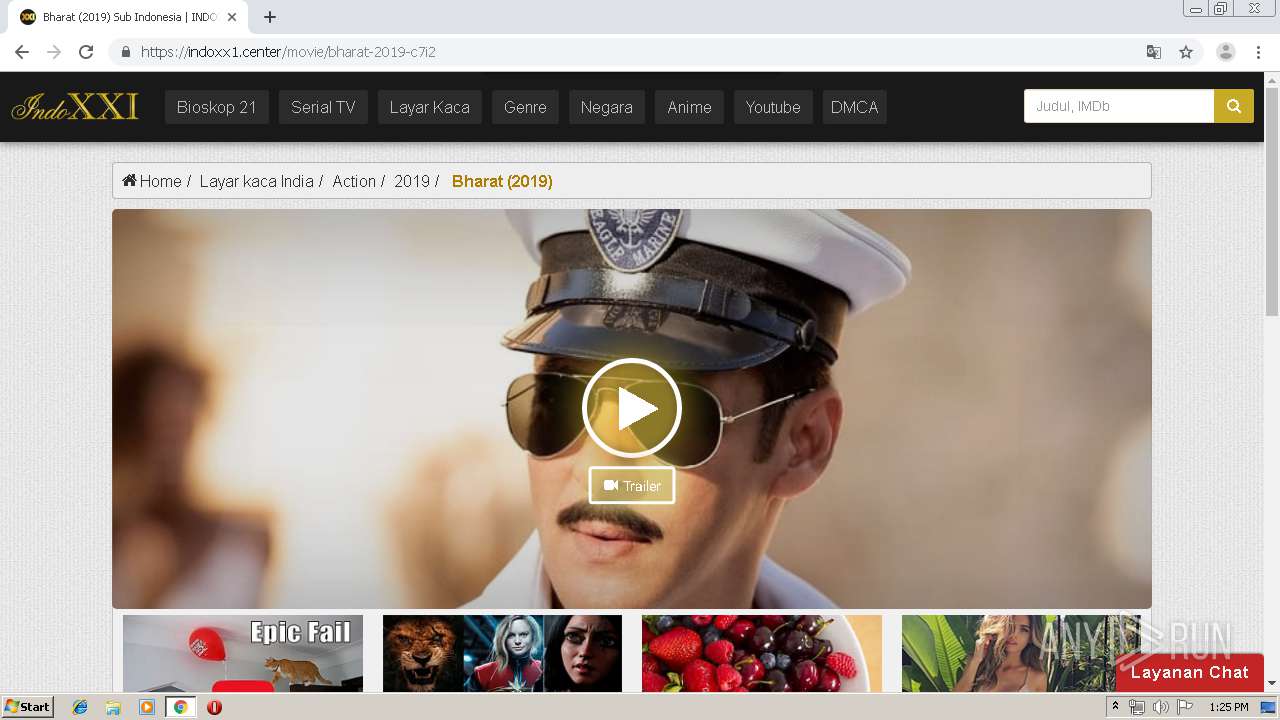Open file explorer from taskbar
Screen dimensions: 1280x720
pyautogui.click(x=113, y=707)
